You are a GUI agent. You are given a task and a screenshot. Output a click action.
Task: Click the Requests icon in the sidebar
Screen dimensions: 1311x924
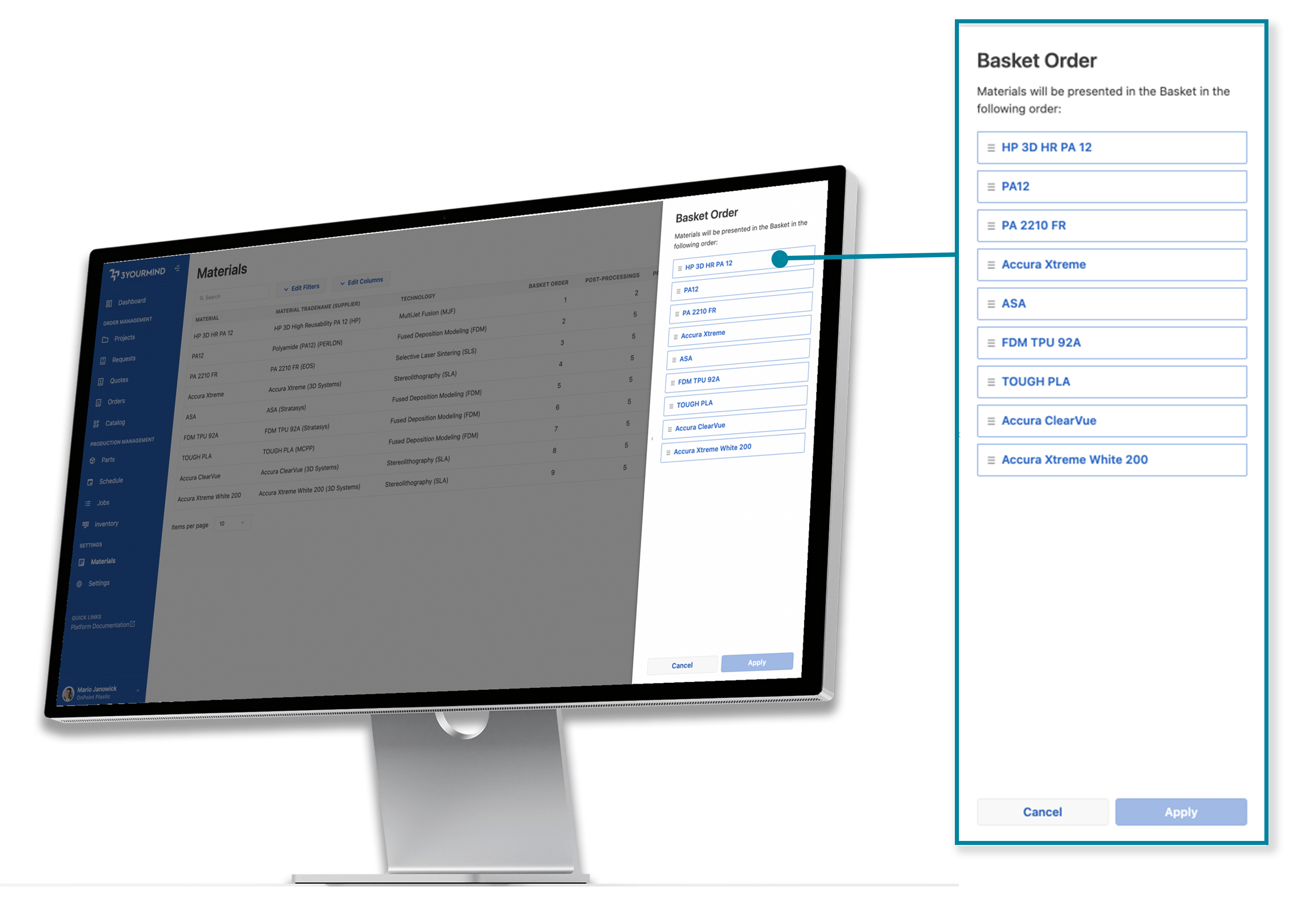tap(103, 361)
